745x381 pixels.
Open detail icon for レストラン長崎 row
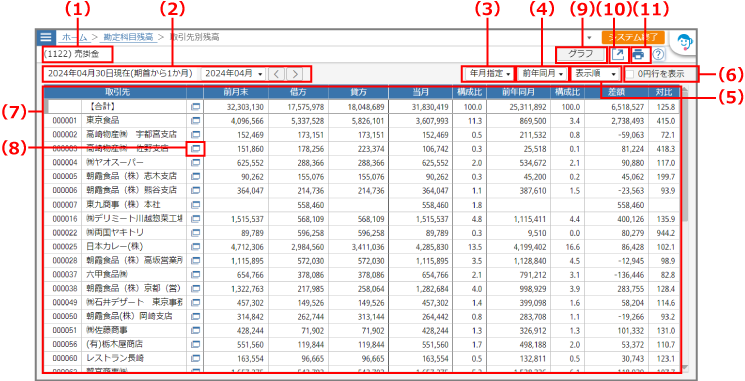(x=195, y=357)
